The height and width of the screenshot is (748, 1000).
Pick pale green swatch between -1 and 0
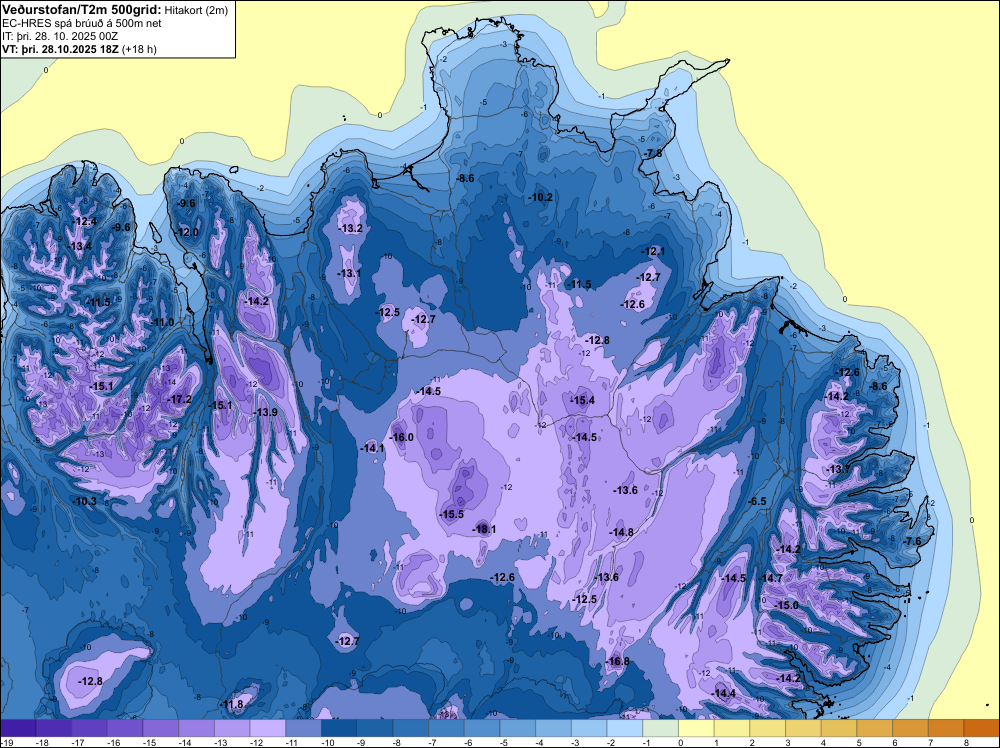[x=661, y=726]
